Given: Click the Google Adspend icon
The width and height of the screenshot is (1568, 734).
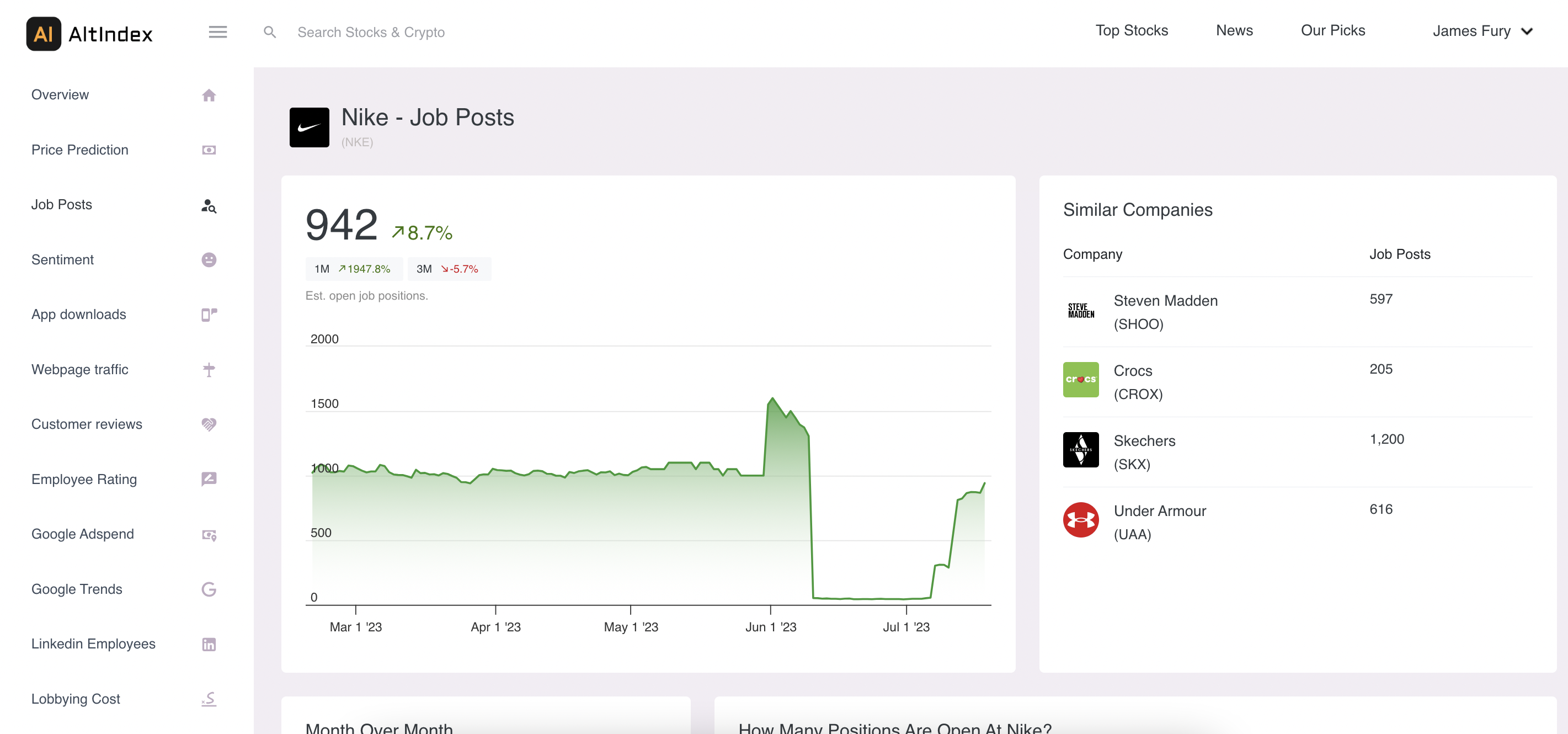Looking at the screenshot, I should (209, 535).
